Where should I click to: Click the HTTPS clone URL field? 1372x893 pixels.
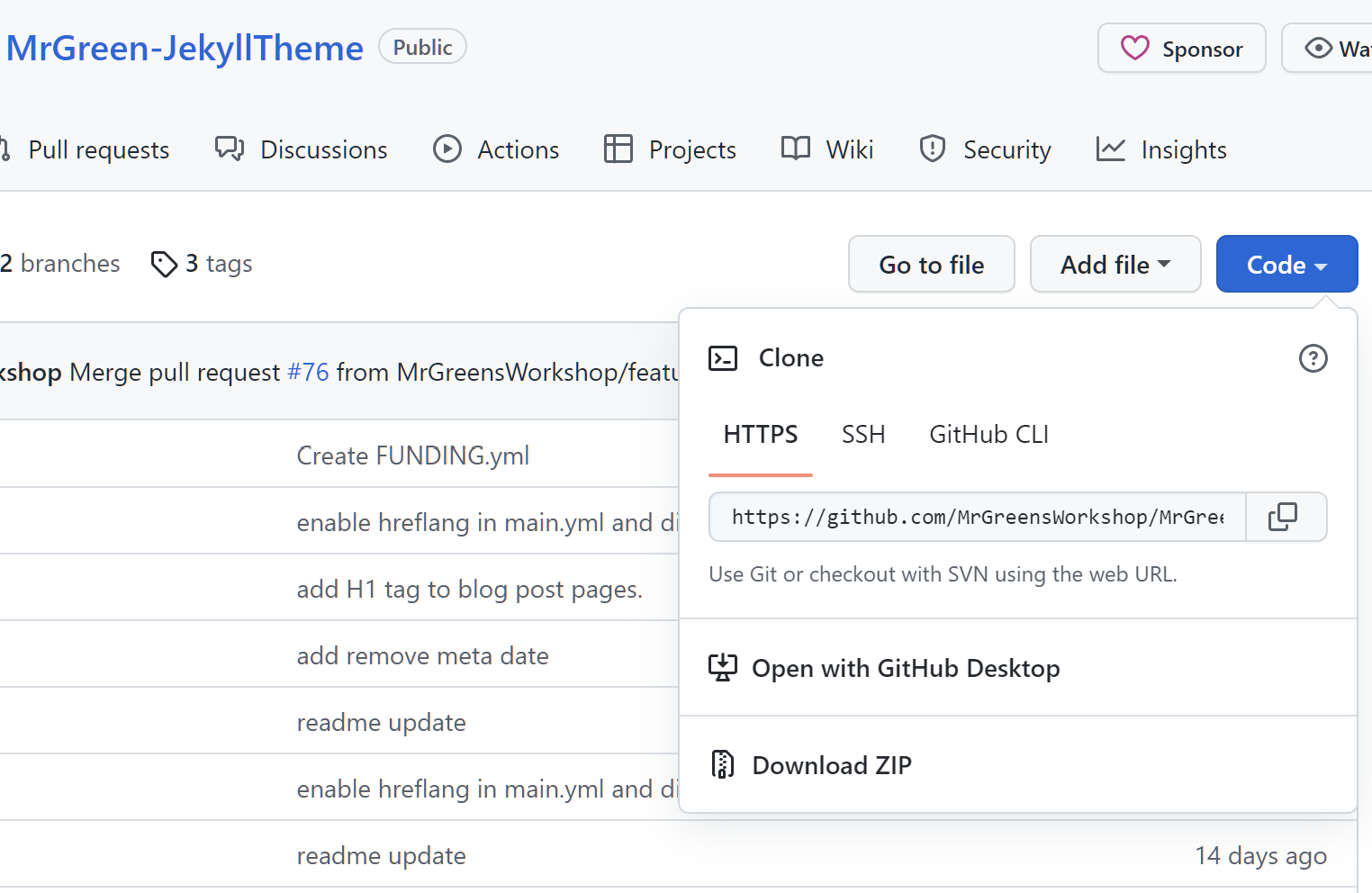978,517
